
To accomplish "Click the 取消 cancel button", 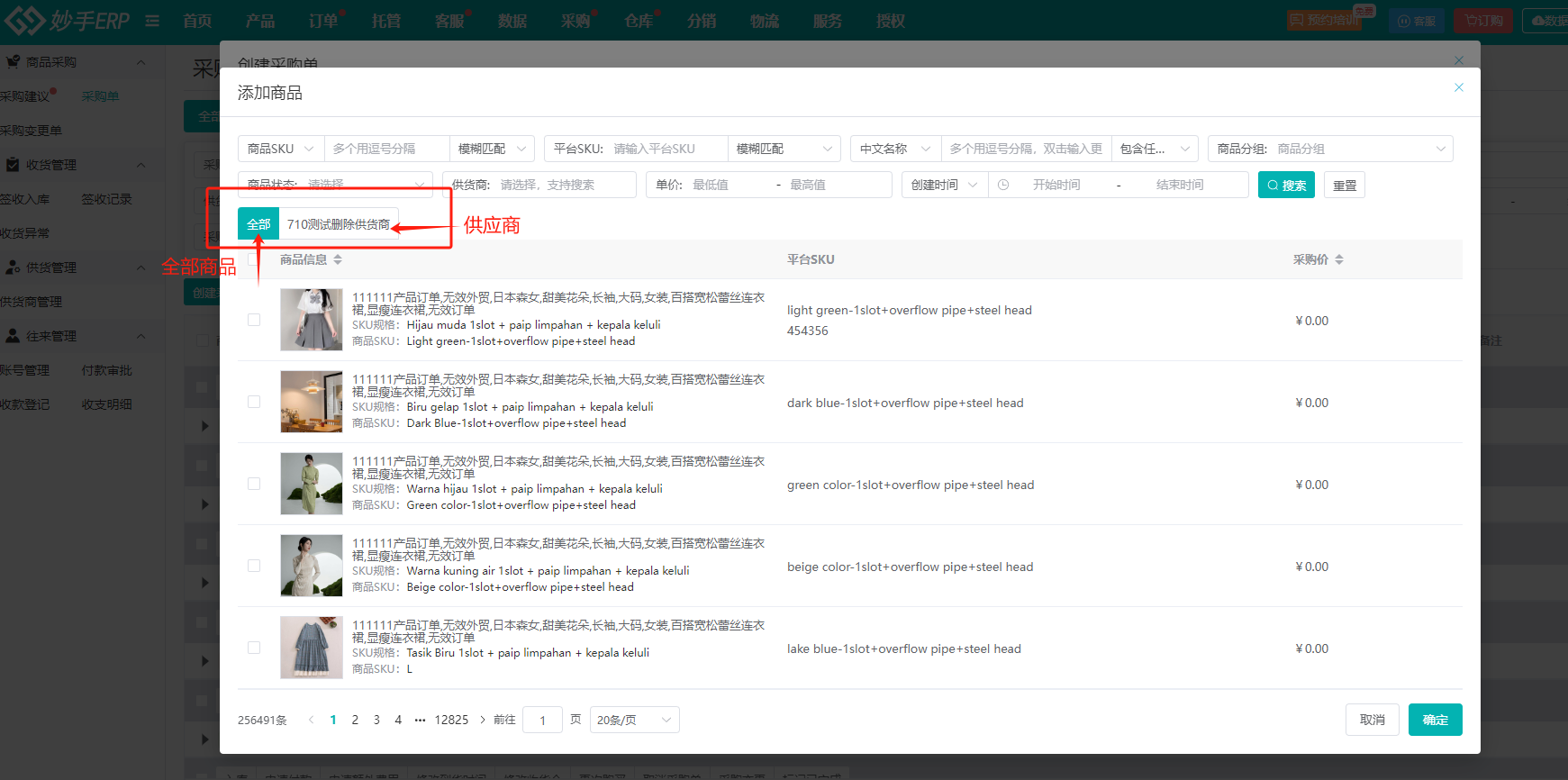I will tap(1373, 720).
